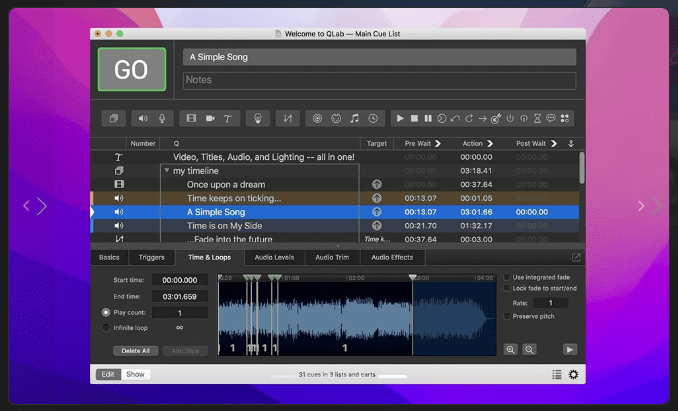Zoom out on the waveform
The width and height of the screenshot is (678, 411).
click(529, 350)
